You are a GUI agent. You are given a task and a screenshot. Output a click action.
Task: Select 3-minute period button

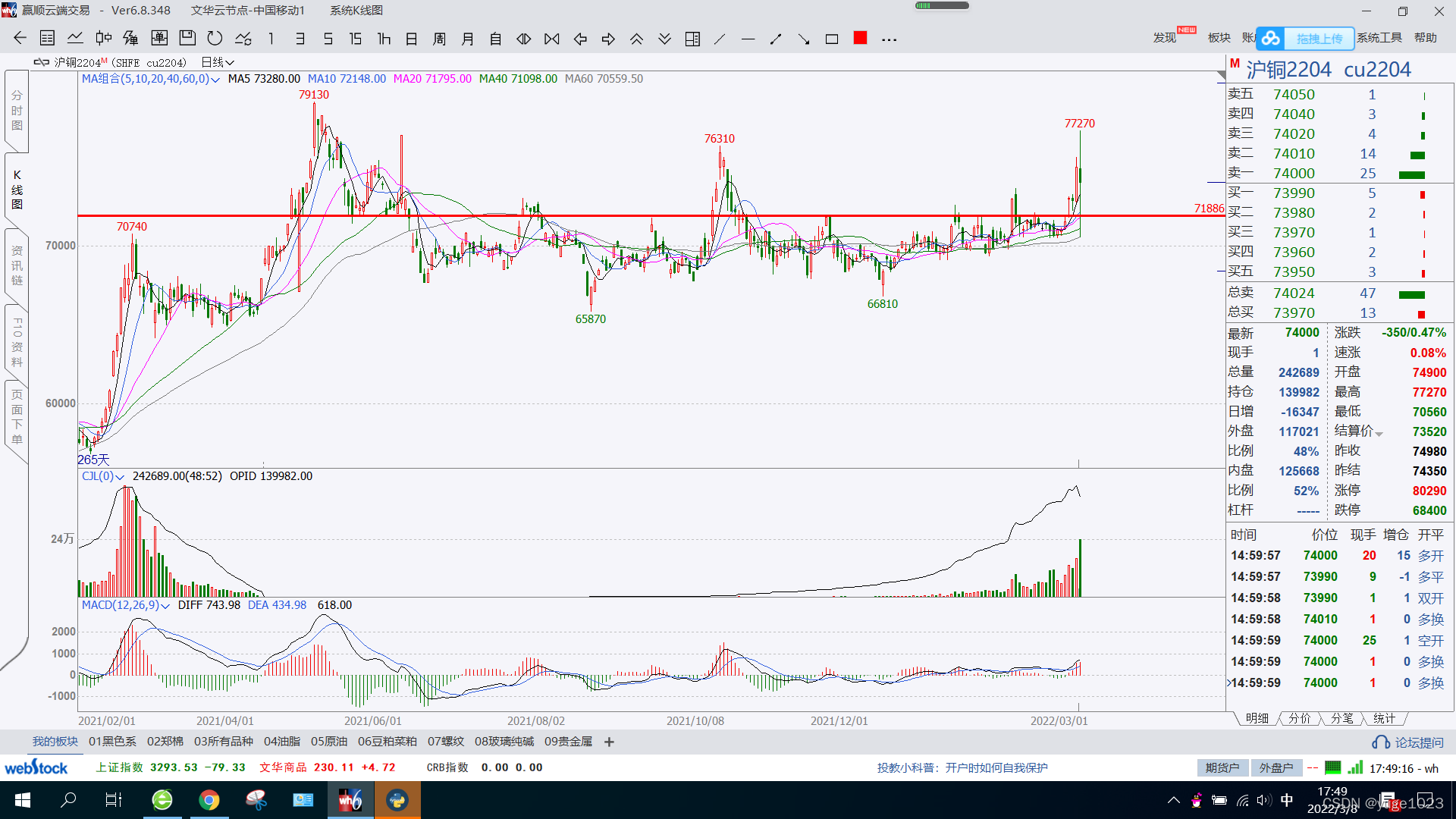pyautogui.click(x=300, y=39)
